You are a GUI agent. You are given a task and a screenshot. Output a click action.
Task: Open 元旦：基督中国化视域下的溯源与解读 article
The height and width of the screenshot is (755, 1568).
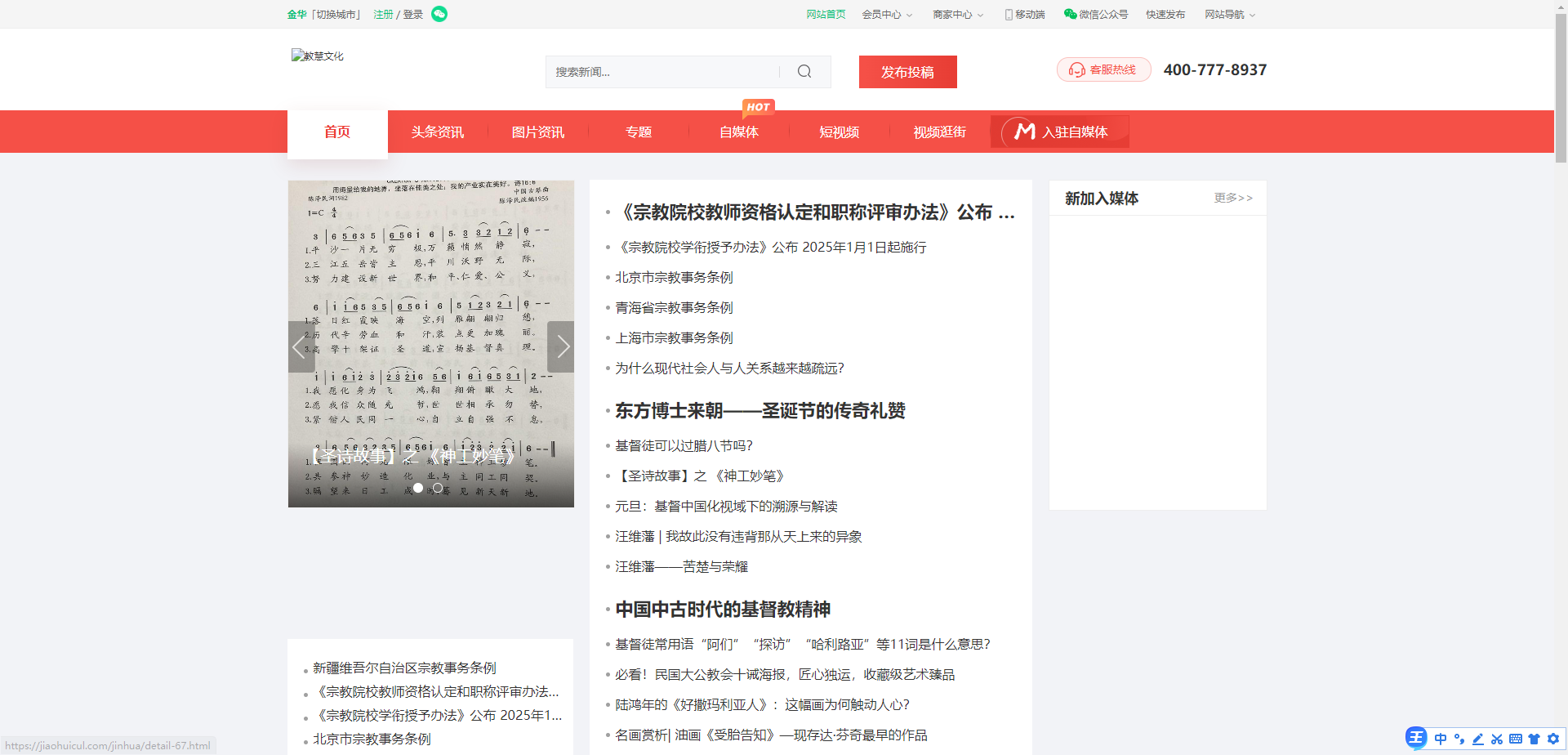point(727,506)
